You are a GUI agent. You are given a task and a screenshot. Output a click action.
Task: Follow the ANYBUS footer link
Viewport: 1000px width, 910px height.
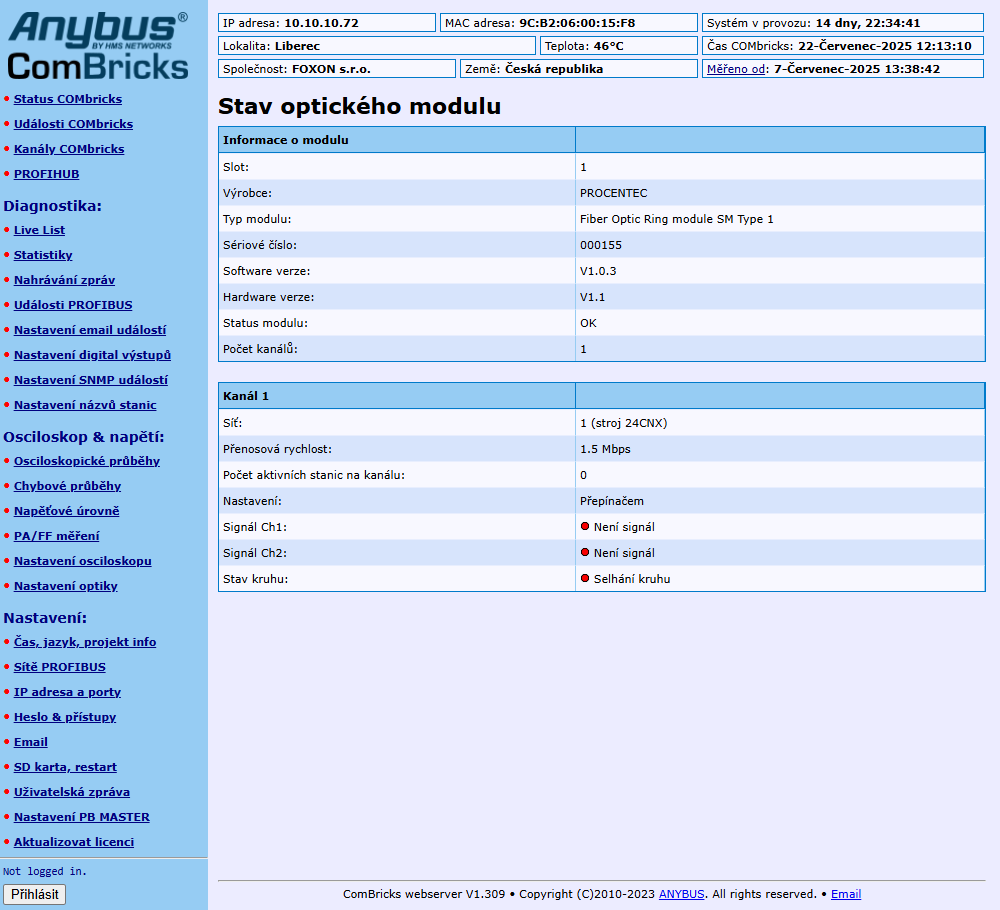coord(681,894)
